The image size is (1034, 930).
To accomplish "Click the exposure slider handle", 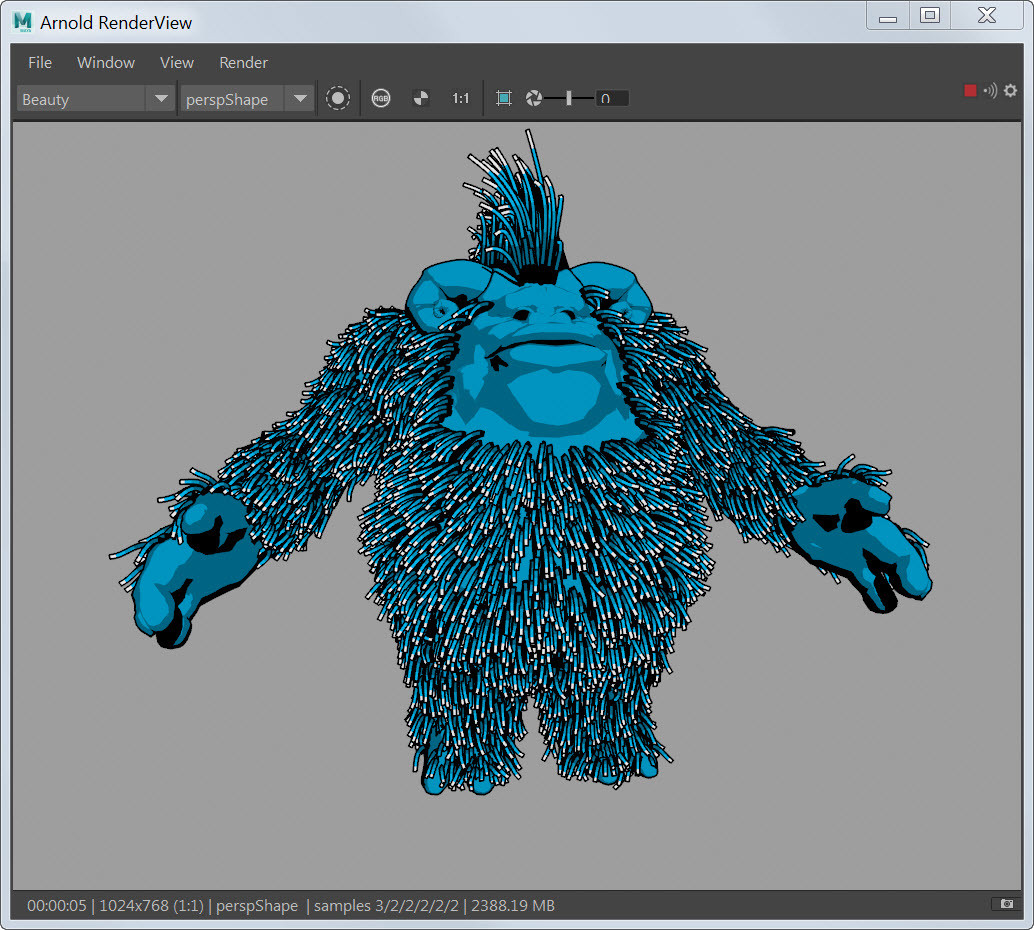I will click(x=569, y=98).
